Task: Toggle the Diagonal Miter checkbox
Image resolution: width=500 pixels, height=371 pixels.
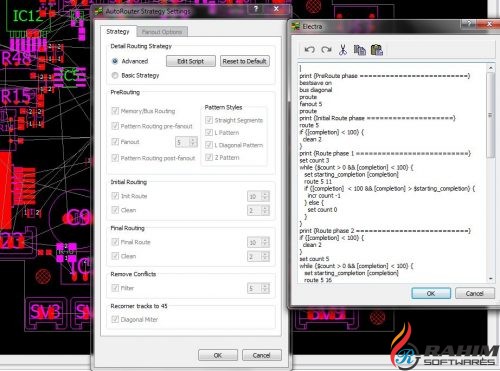Action: click(115, 319)
